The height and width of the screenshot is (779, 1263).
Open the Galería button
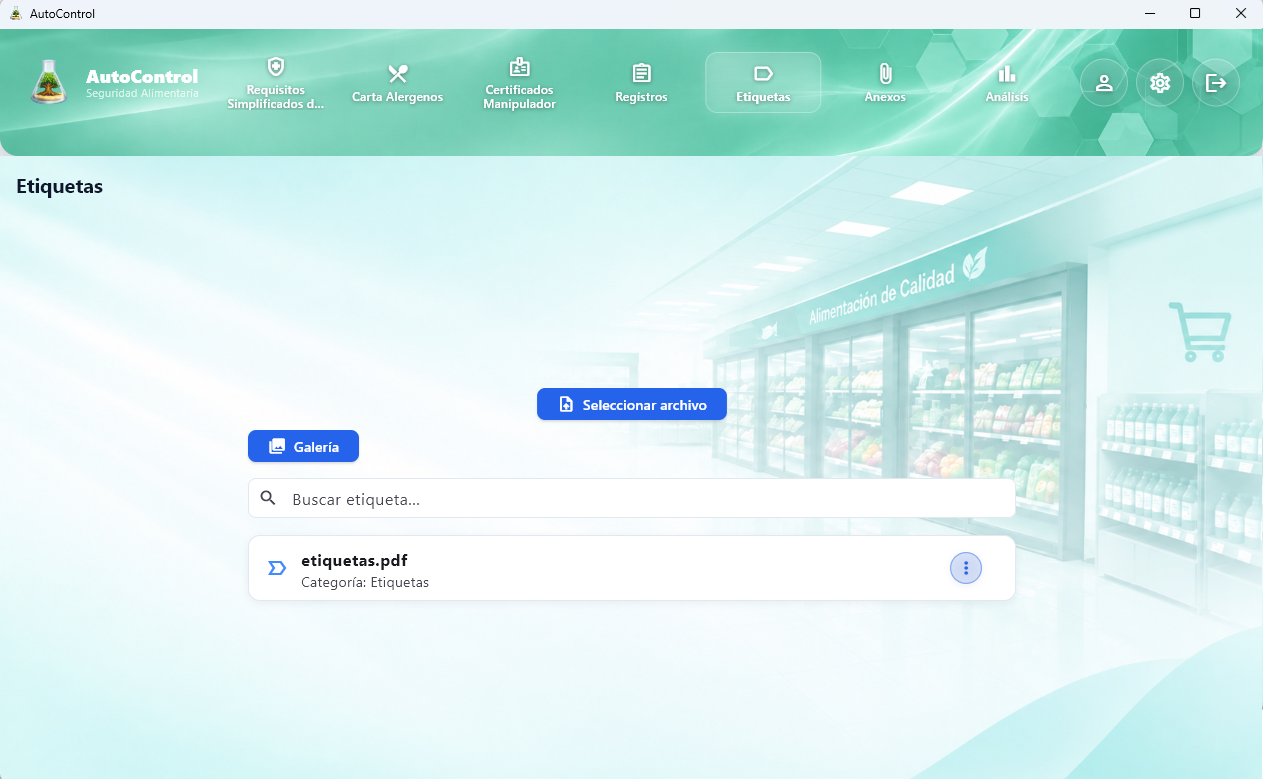coord(303,446)
